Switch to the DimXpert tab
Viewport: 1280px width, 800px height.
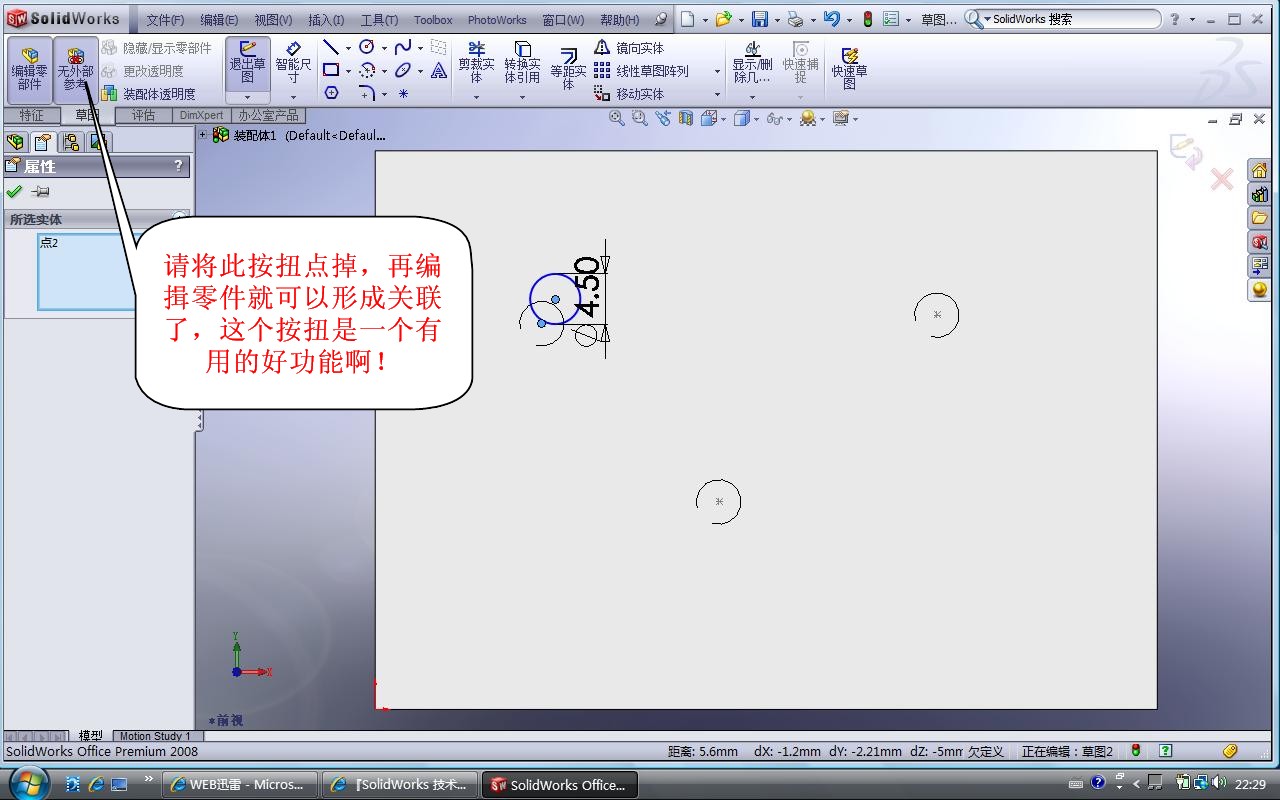[201, 115]
